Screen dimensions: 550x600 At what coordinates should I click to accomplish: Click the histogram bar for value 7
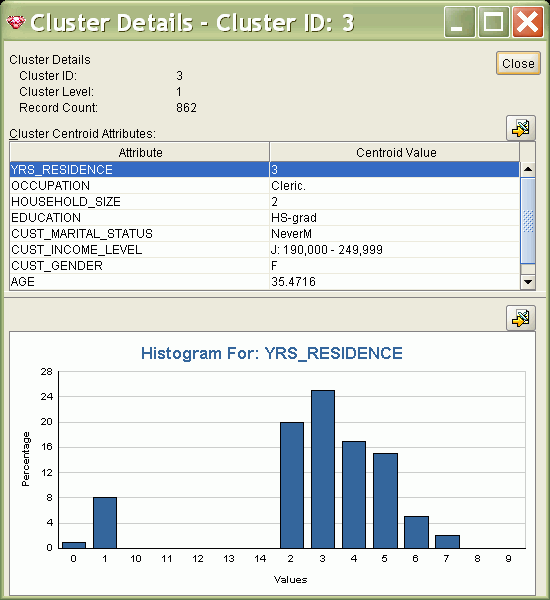pos(447,542)
